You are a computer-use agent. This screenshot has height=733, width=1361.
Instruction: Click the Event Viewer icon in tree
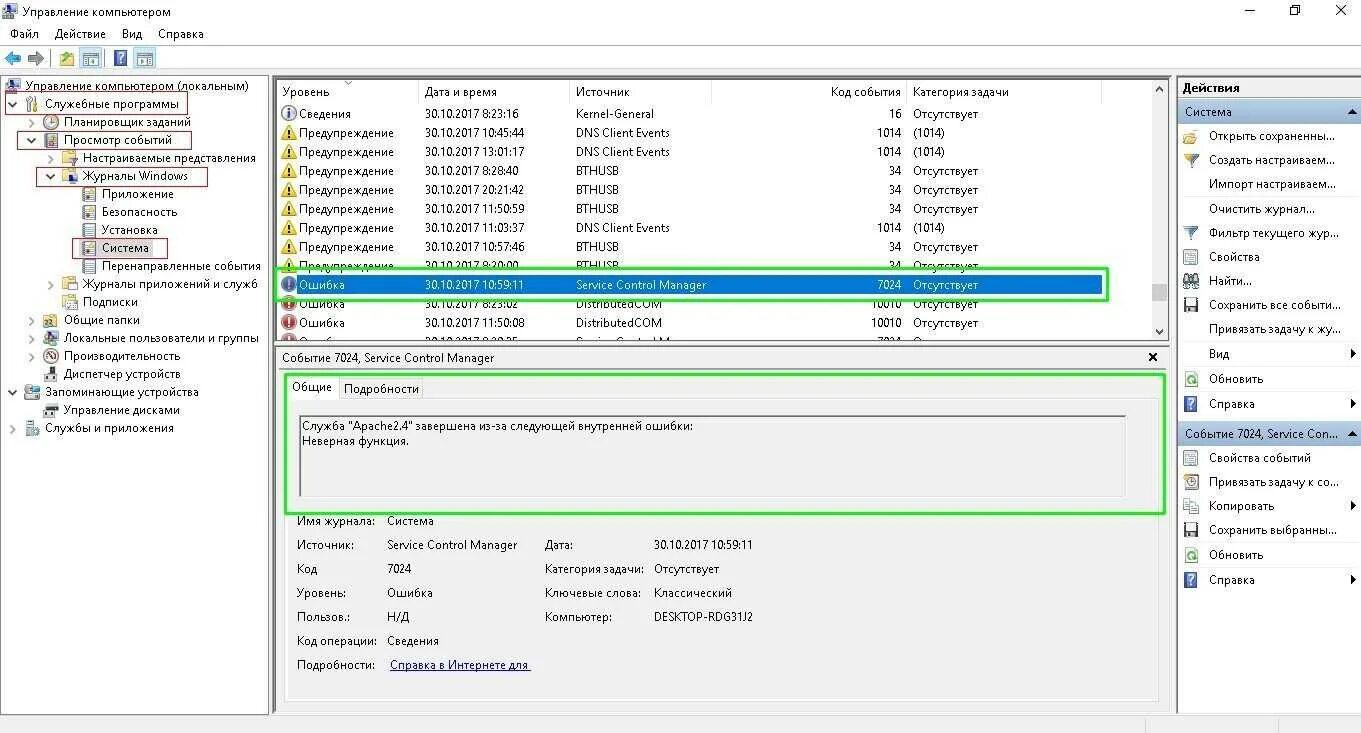coord(51,140)
